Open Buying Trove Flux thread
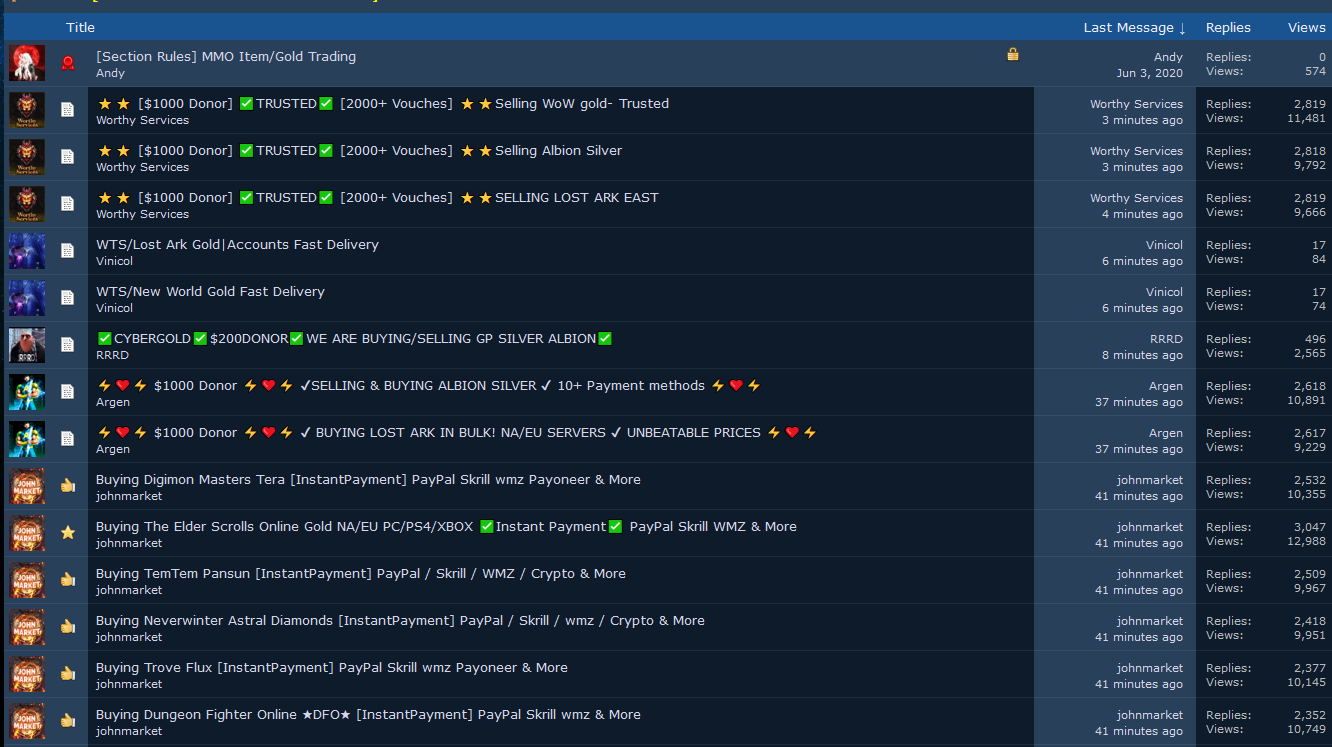This screenshot has height=747, width=1332. 332,667
